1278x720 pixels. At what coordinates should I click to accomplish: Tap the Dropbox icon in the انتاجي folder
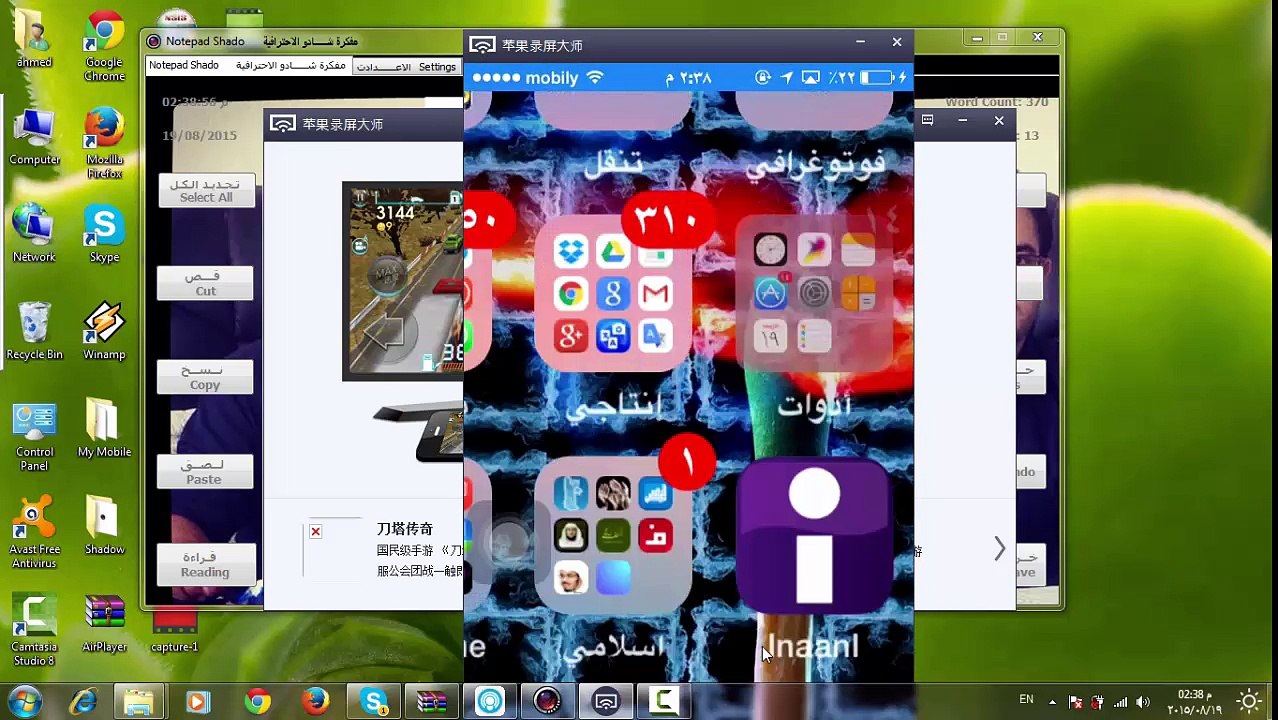(570, 251)
